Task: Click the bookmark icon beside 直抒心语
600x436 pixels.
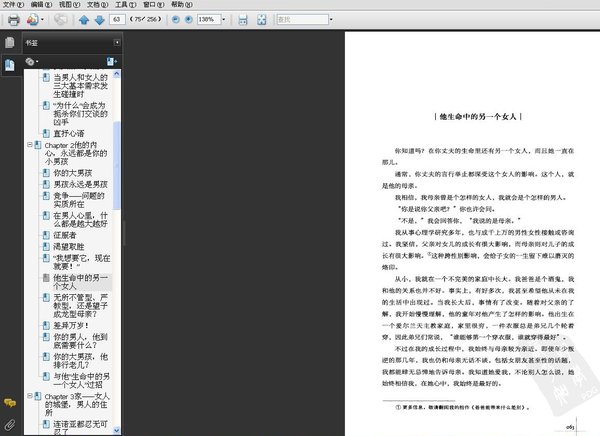Action: tap(46, 133)
